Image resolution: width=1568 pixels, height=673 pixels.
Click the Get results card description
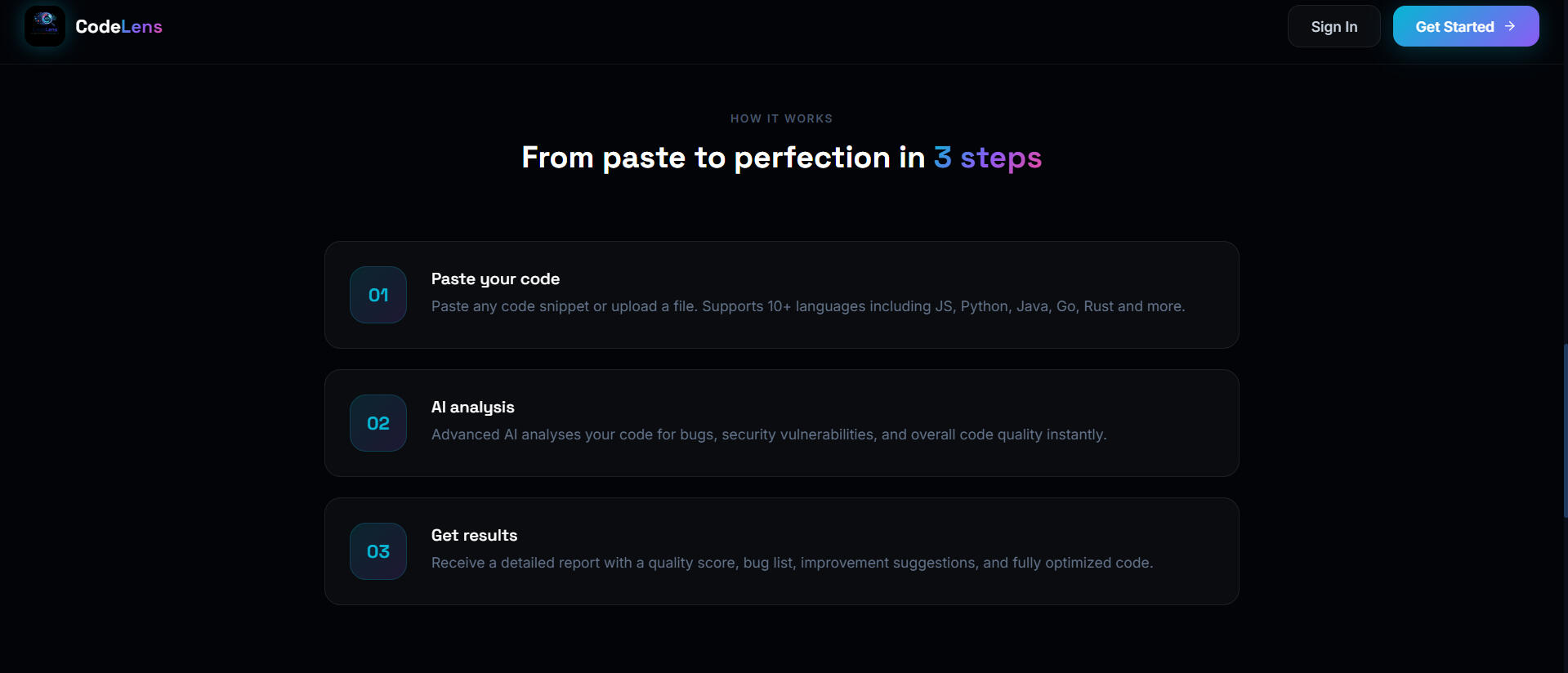pyautogui.click(x=792, y=563)
